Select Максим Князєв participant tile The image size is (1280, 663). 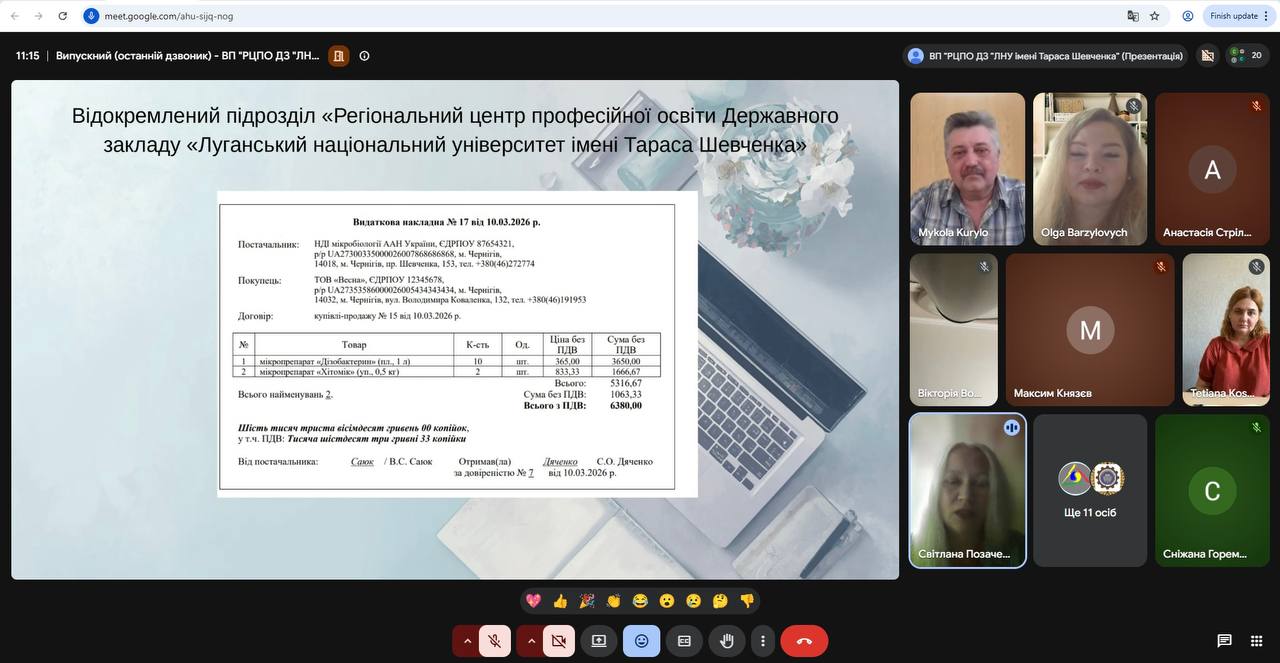(1090, 329)
